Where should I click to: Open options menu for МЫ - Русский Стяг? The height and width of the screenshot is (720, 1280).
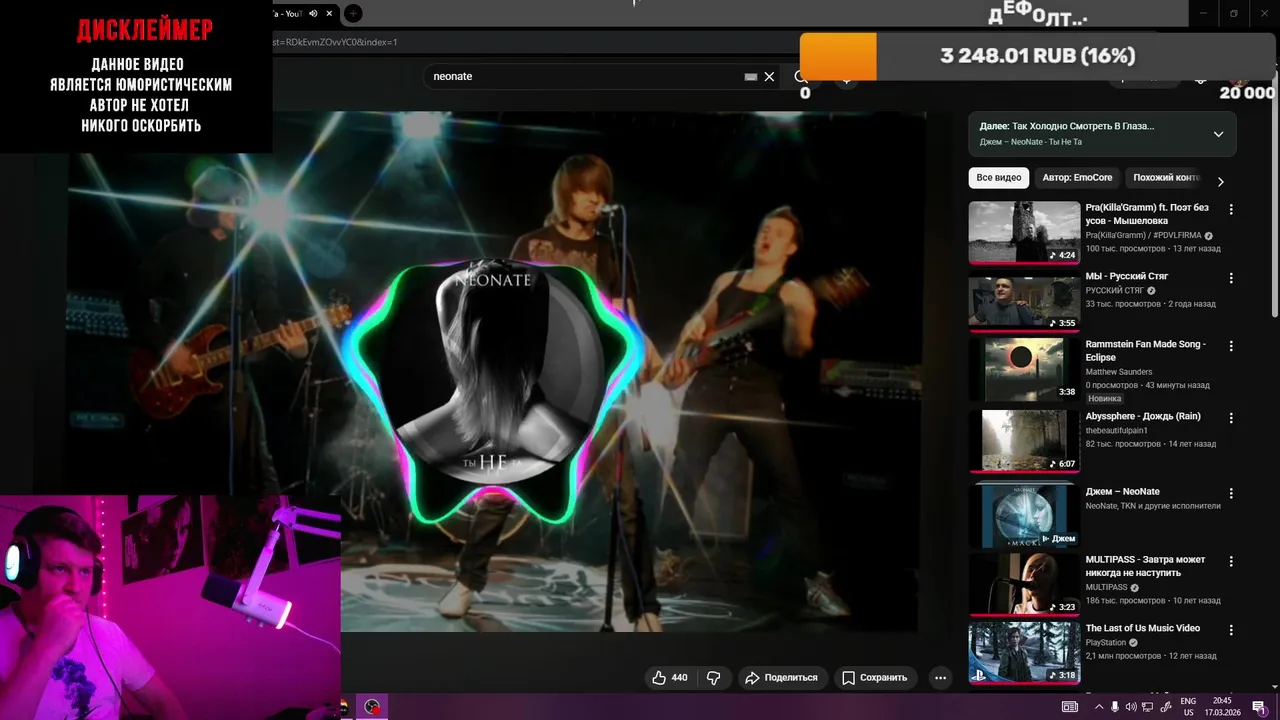(x=1231, y=278)
